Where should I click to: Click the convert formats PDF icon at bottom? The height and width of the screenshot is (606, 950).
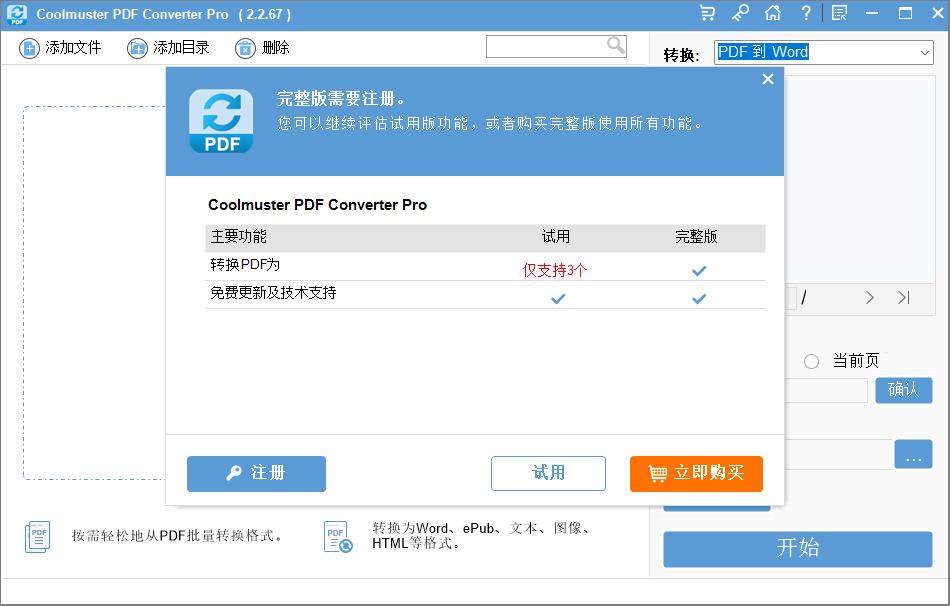click(x=337, y=537)
